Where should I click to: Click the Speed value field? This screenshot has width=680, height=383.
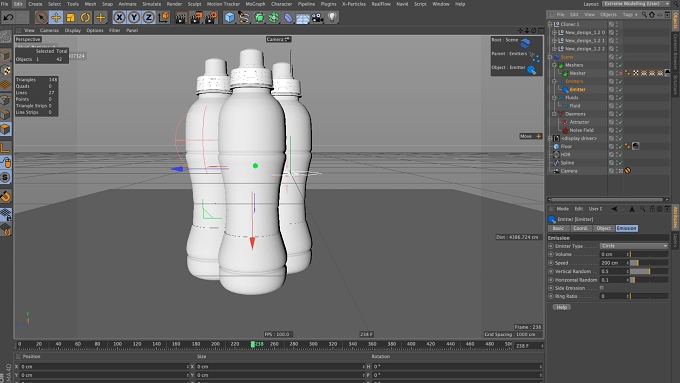pos(614,263)
